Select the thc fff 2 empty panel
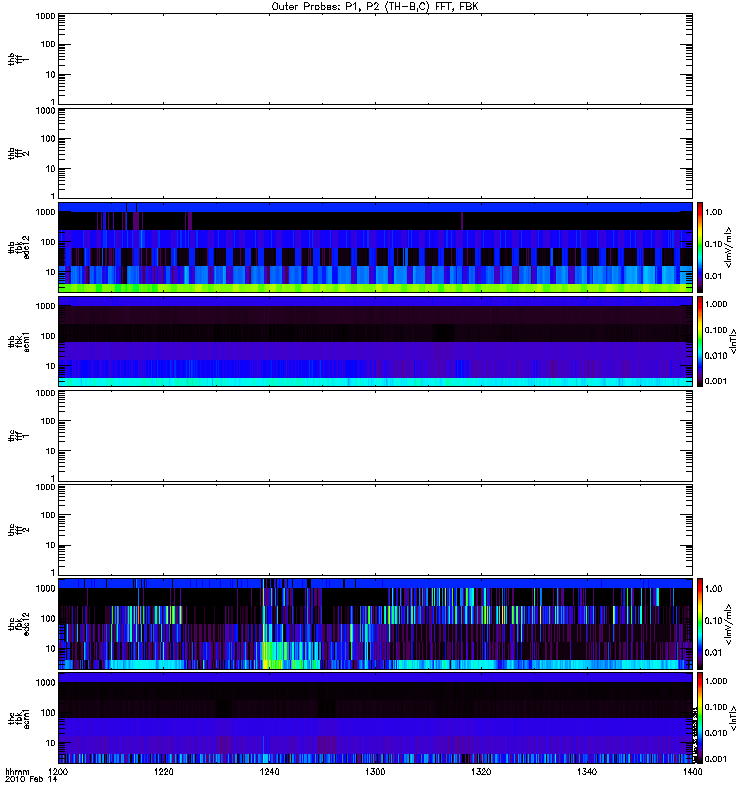This screenshot has width=750, height=800. pos(375,530)
